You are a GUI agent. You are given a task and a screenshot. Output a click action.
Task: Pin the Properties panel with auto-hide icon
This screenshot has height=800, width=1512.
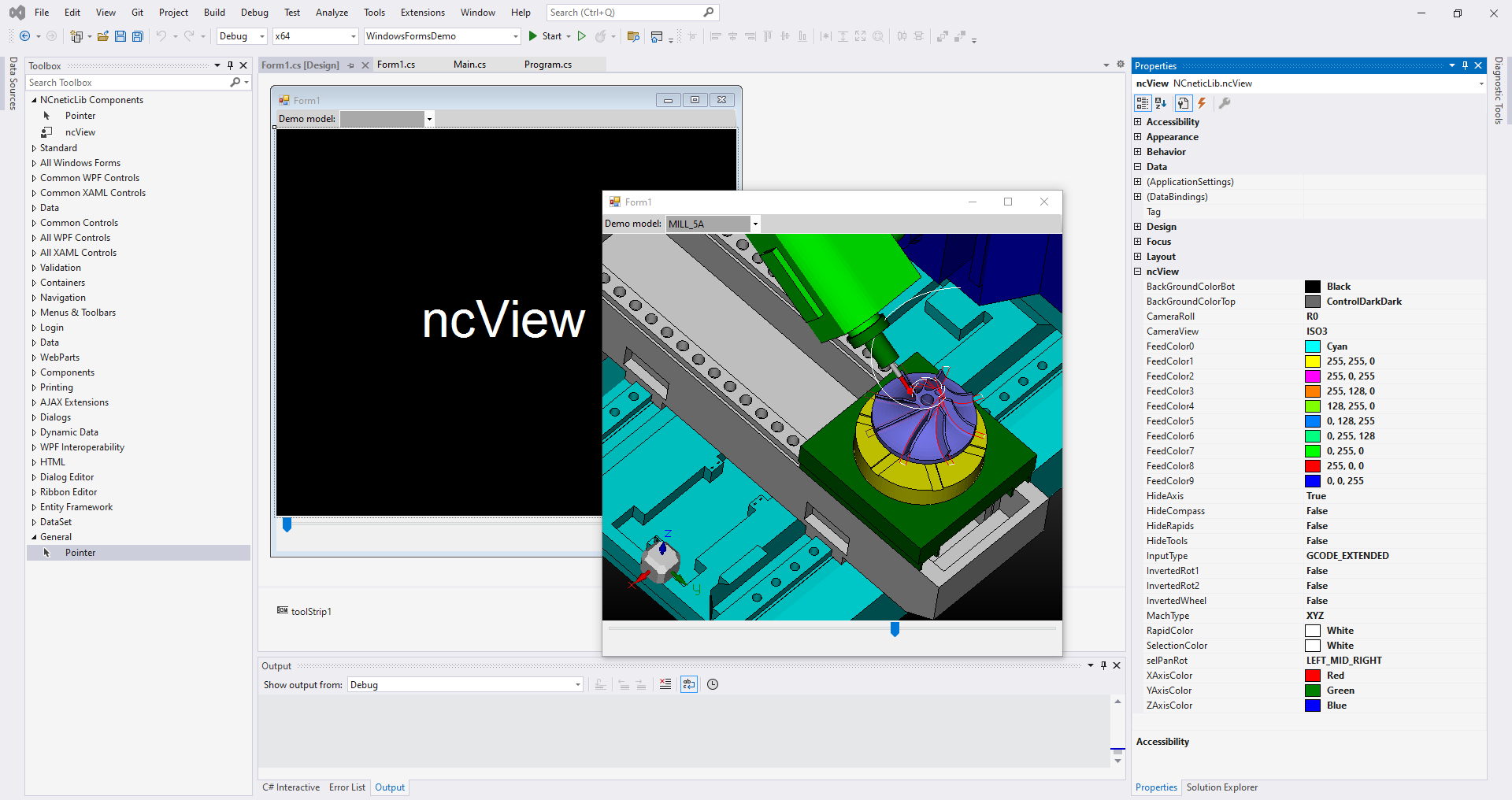tap(1465, 65)
